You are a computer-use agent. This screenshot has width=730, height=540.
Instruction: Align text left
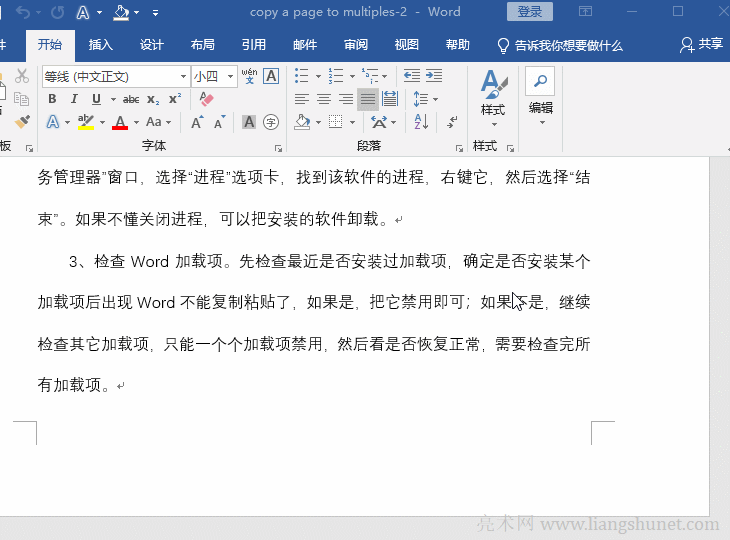302,99
